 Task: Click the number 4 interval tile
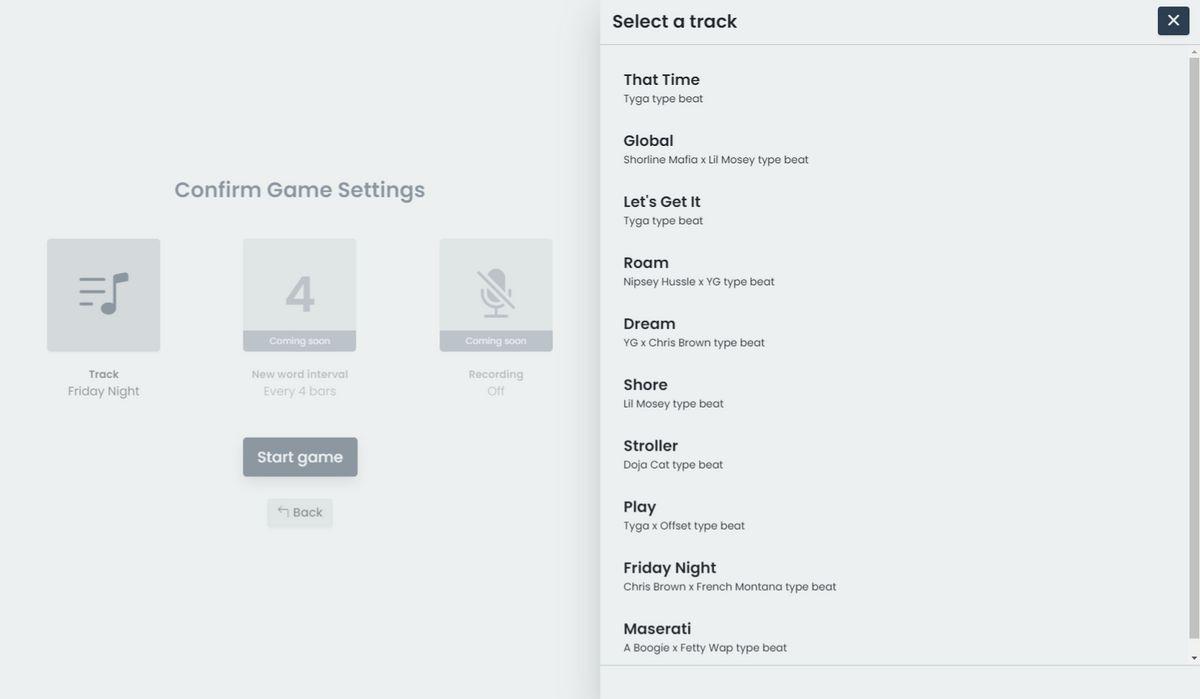click(299, 294)
